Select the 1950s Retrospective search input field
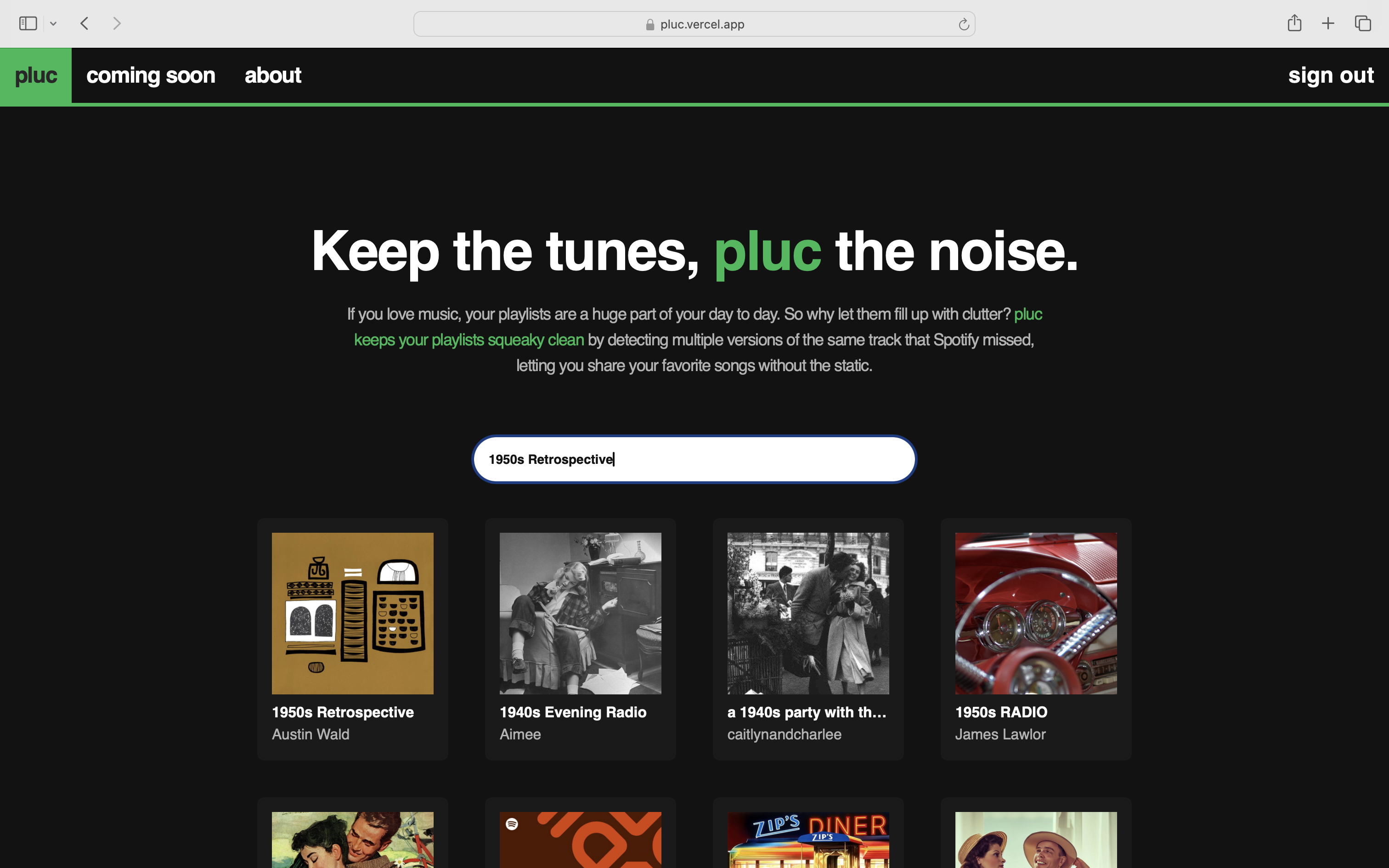1389x868 pixels. [694, 459]
